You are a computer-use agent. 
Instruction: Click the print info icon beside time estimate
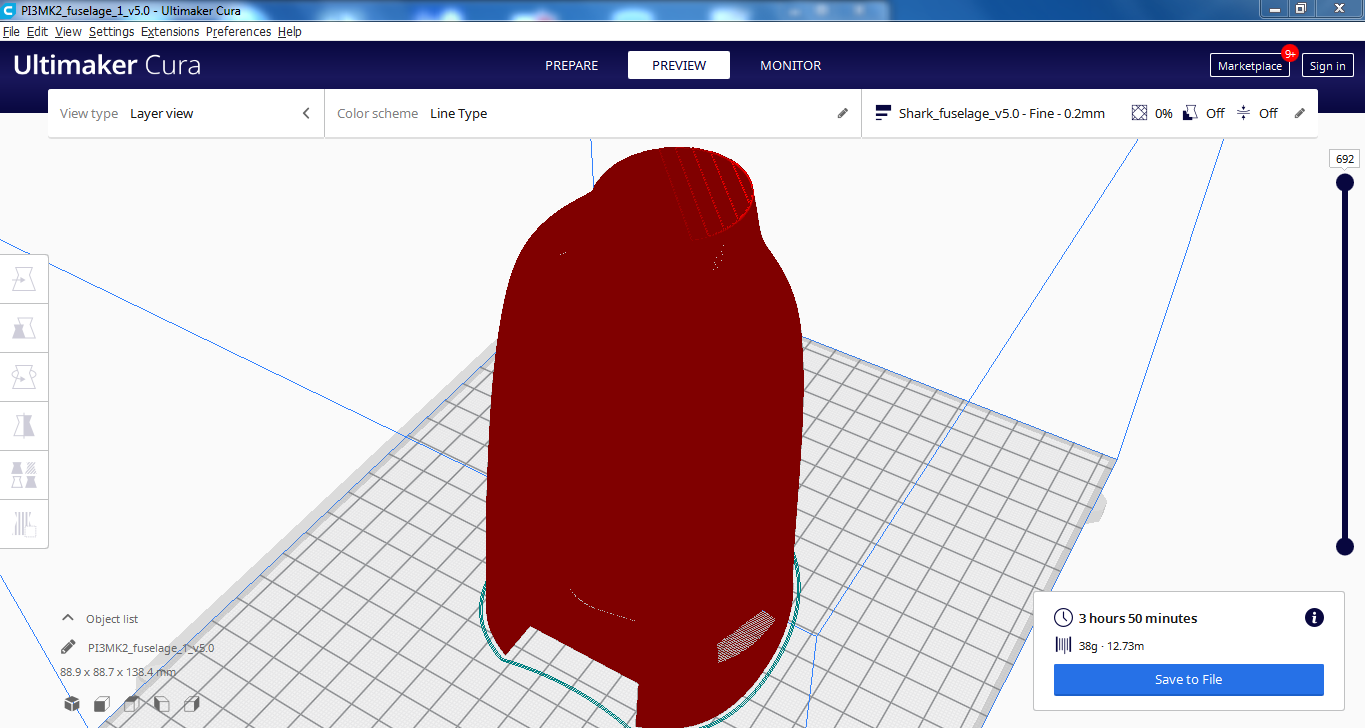click(1314, 618)
